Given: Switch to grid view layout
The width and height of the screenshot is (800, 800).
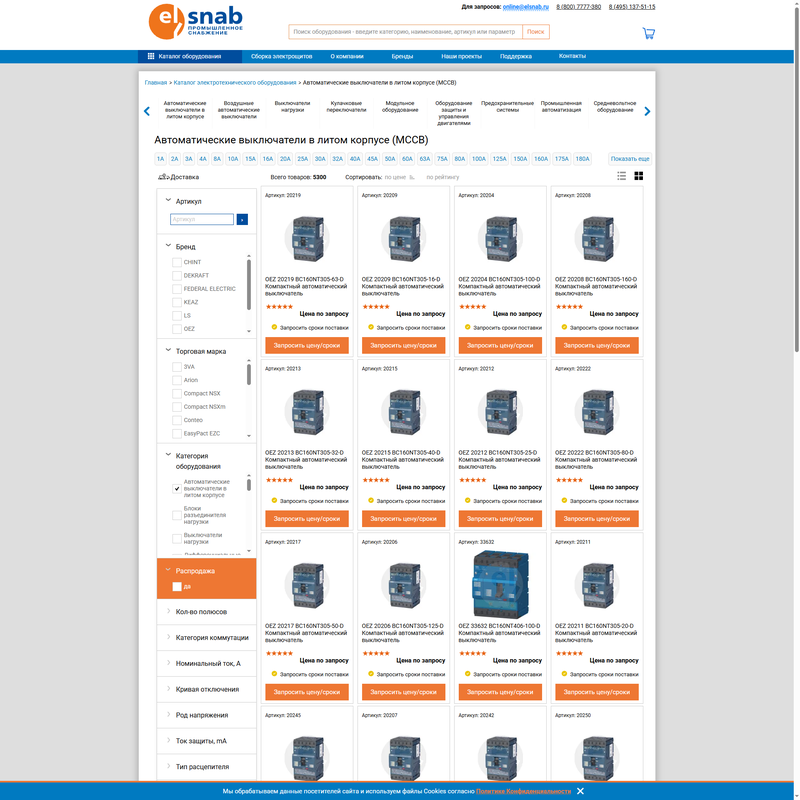Looking at the screenshot, I should point(638,176).
